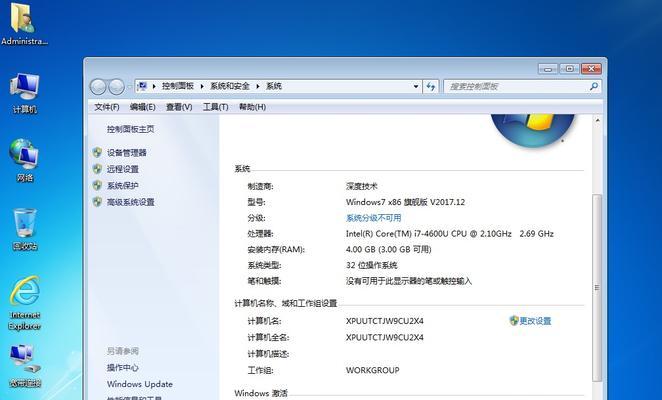Open the 查看(V) menu
The height and width of the screenshot is (400, 662).
coord(179,107)
